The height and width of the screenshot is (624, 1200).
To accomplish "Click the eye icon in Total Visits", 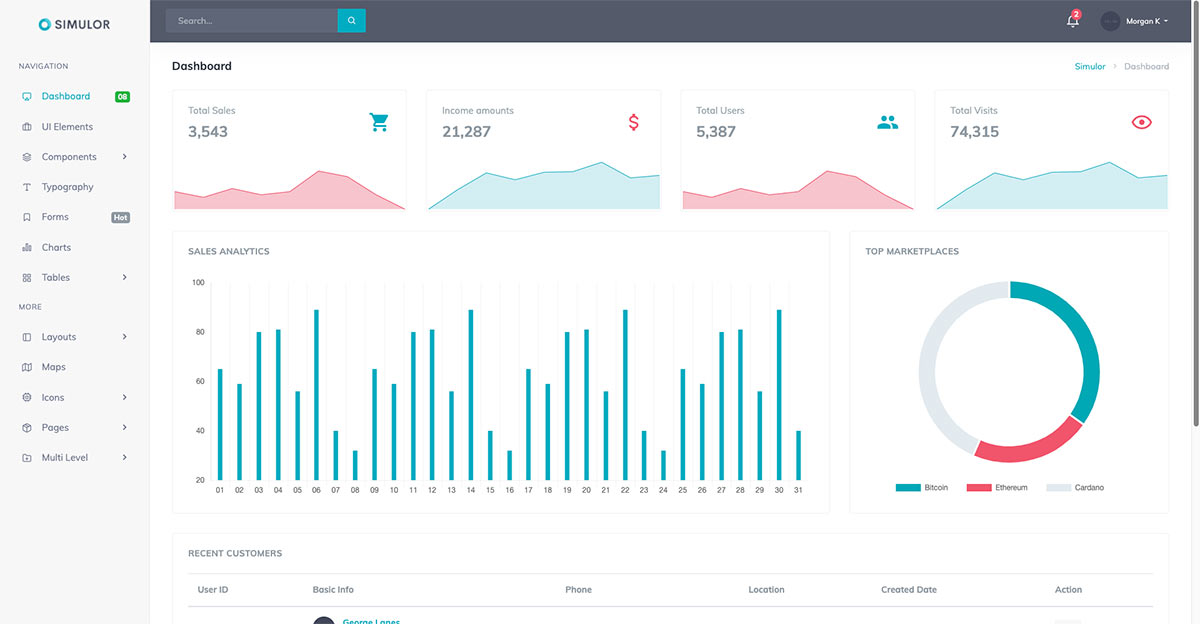I will 1141,122.
